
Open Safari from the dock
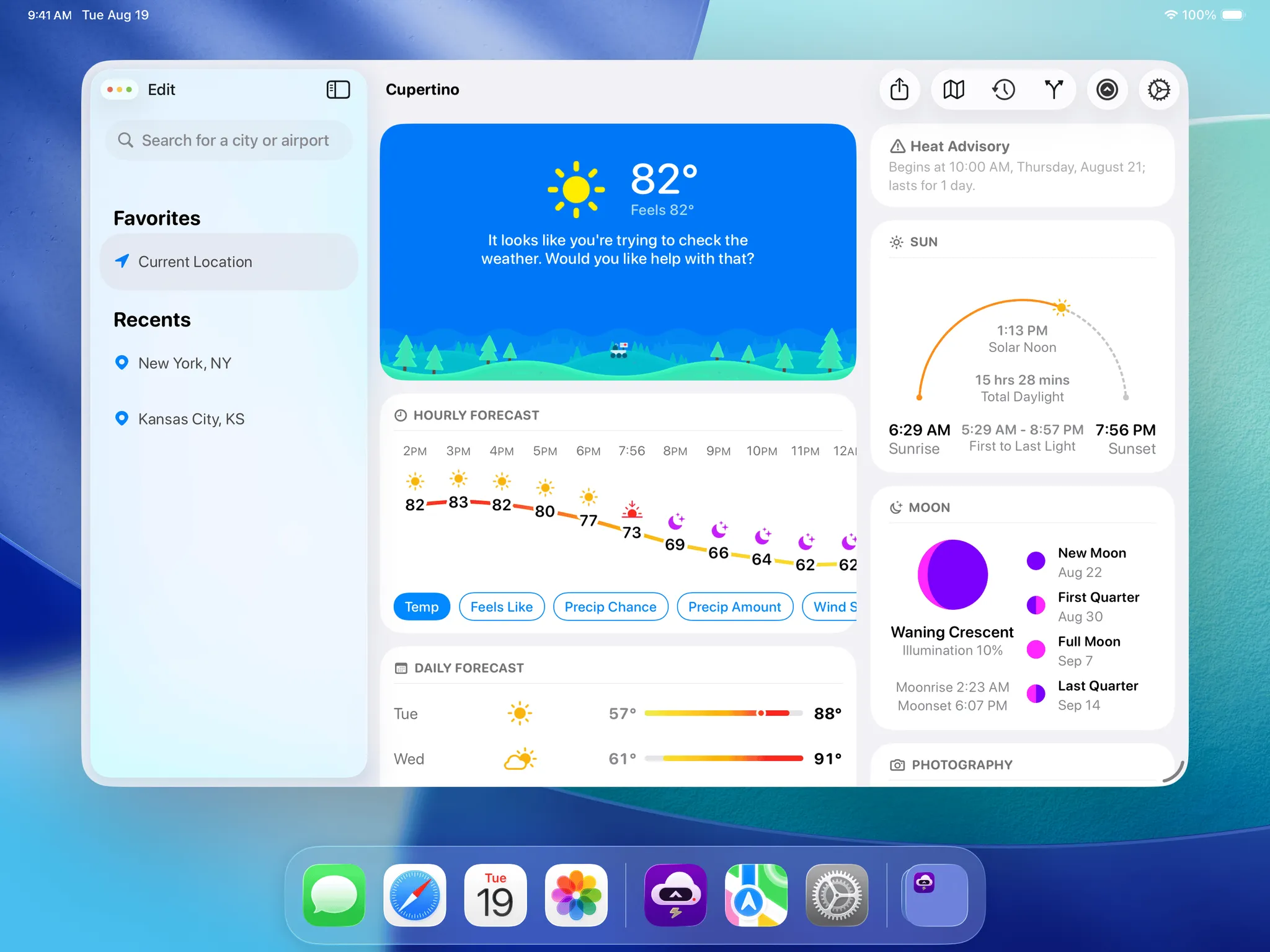[415, 895]
